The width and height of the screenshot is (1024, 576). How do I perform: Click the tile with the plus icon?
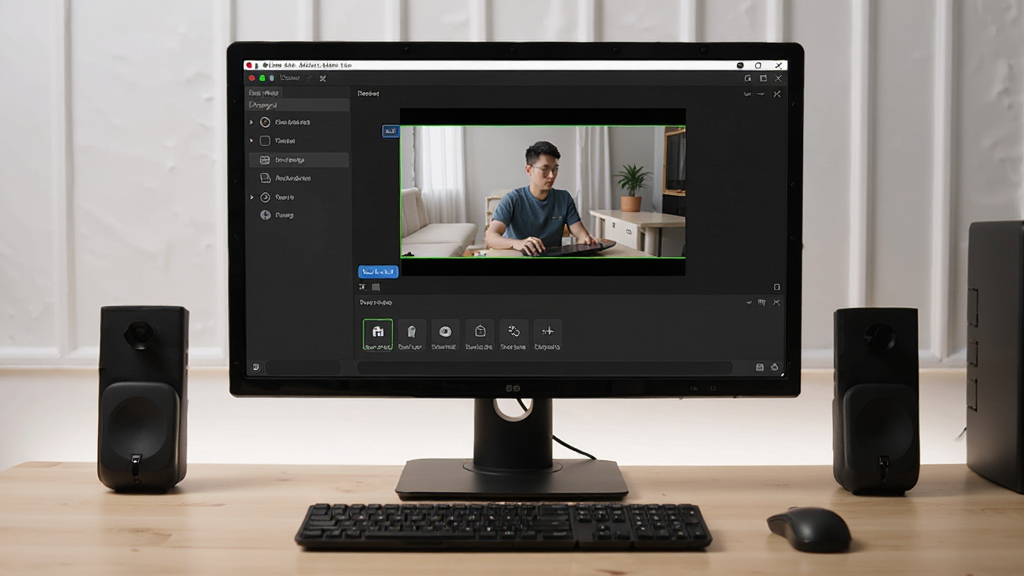547,335
